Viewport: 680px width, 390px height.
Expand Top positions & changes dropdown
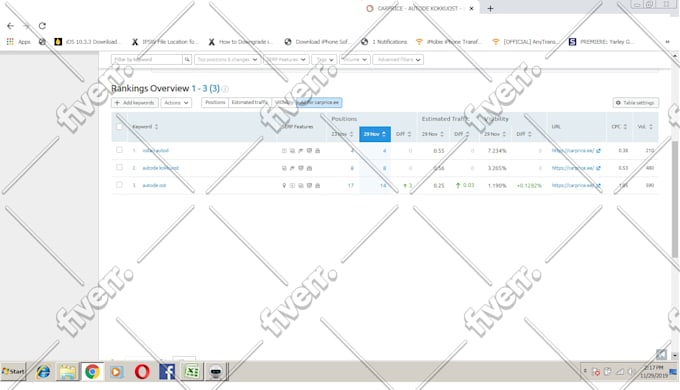[227, 59]
